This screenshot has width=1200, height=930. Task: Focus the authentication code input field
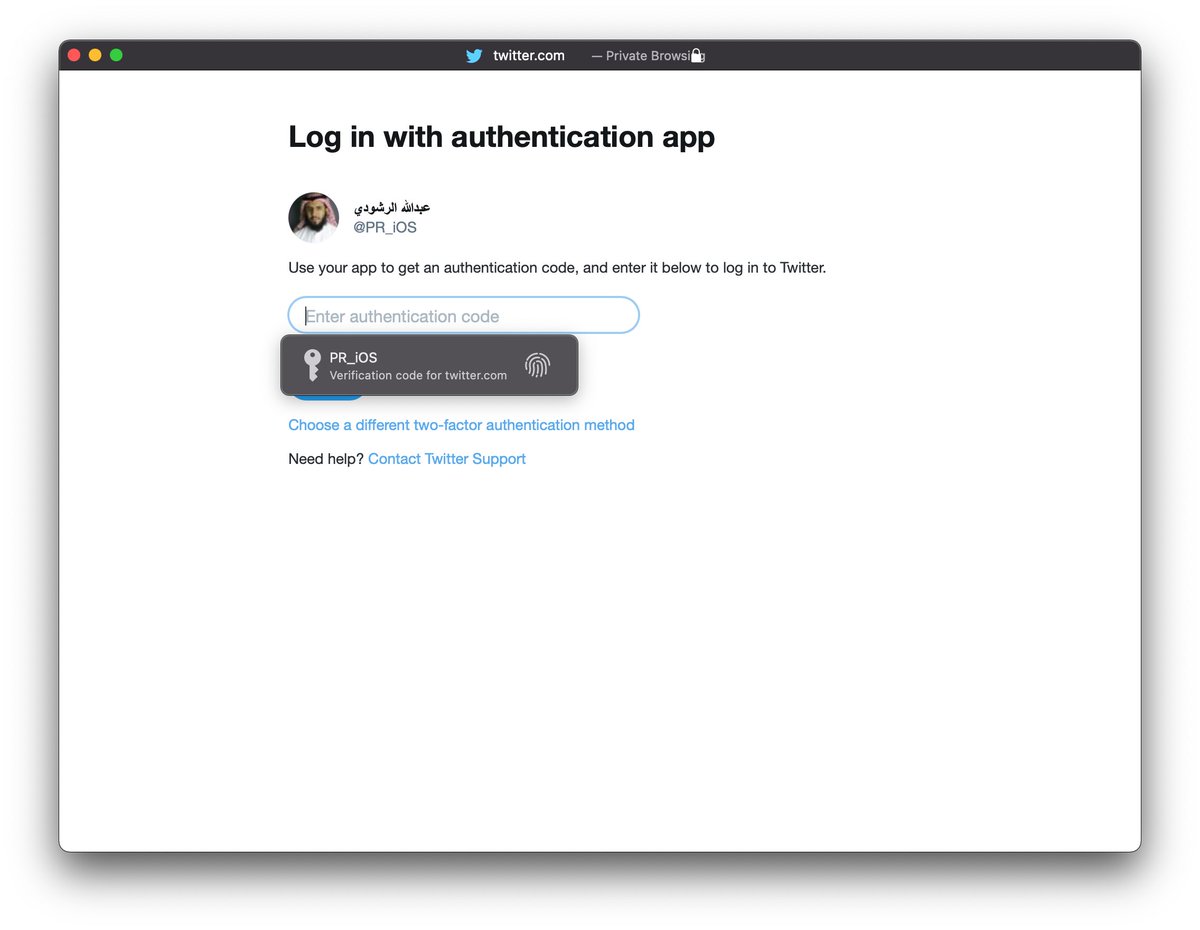point(464,315)
